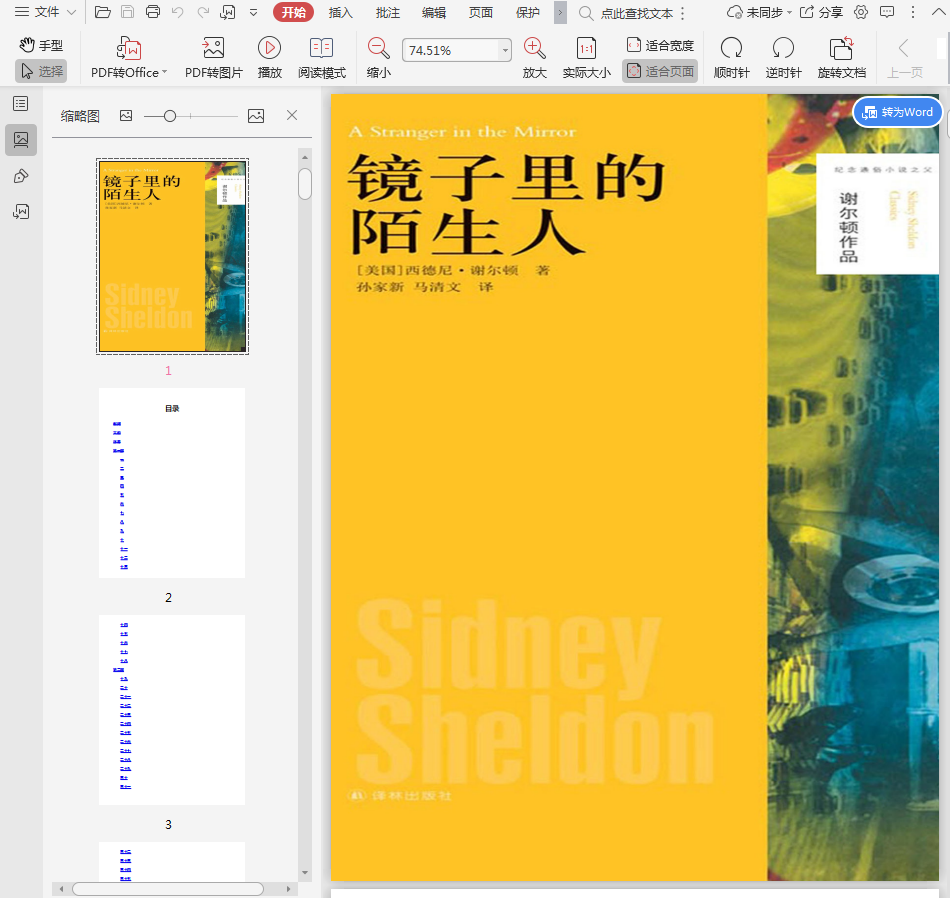Click the save disk icon
Viewport: 950px width, 898px height.
coord(128,12)
